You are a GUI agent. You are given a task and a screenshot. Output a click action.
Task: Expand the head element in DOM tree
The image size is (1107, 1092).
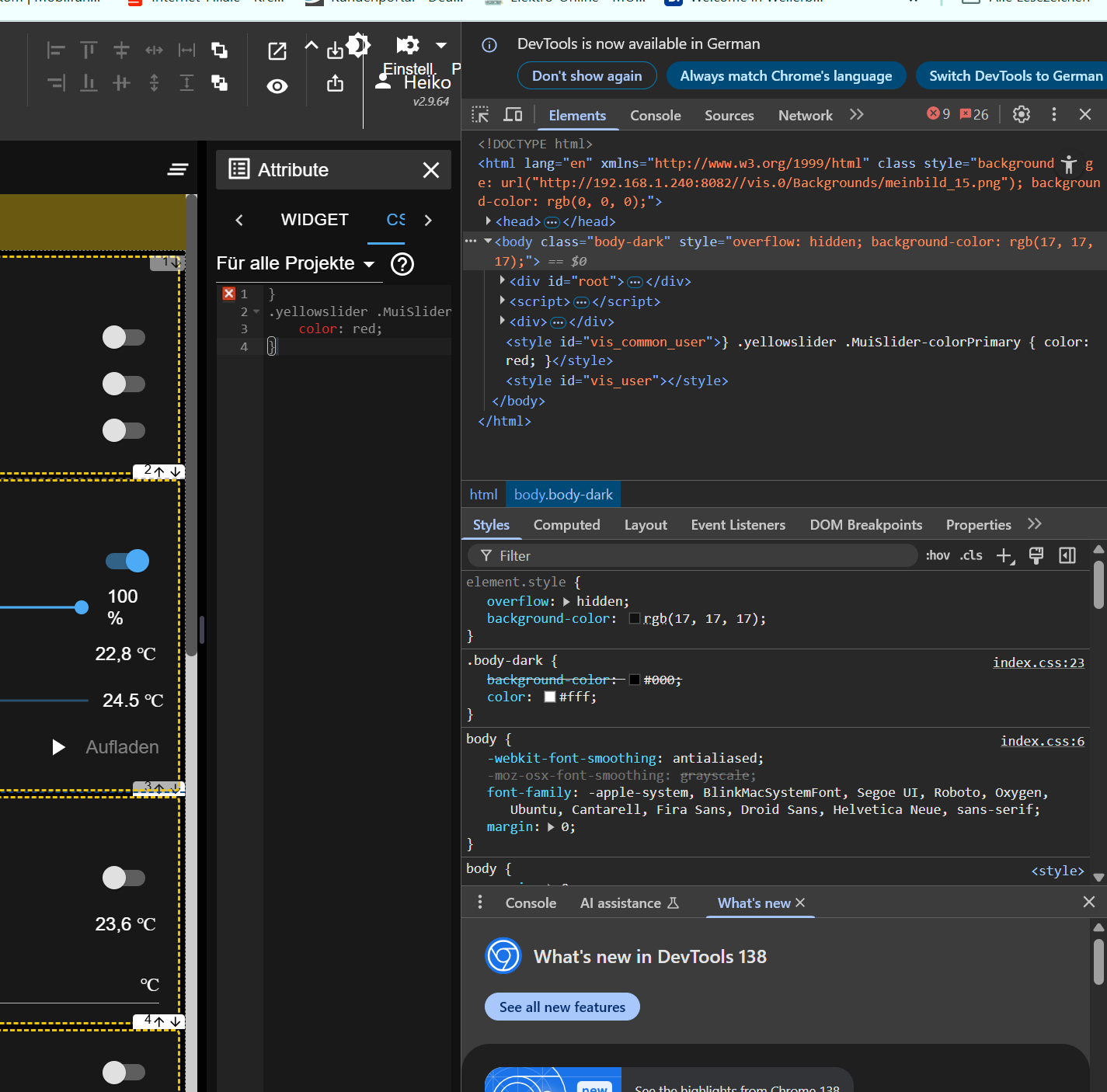tap(488, 221)
